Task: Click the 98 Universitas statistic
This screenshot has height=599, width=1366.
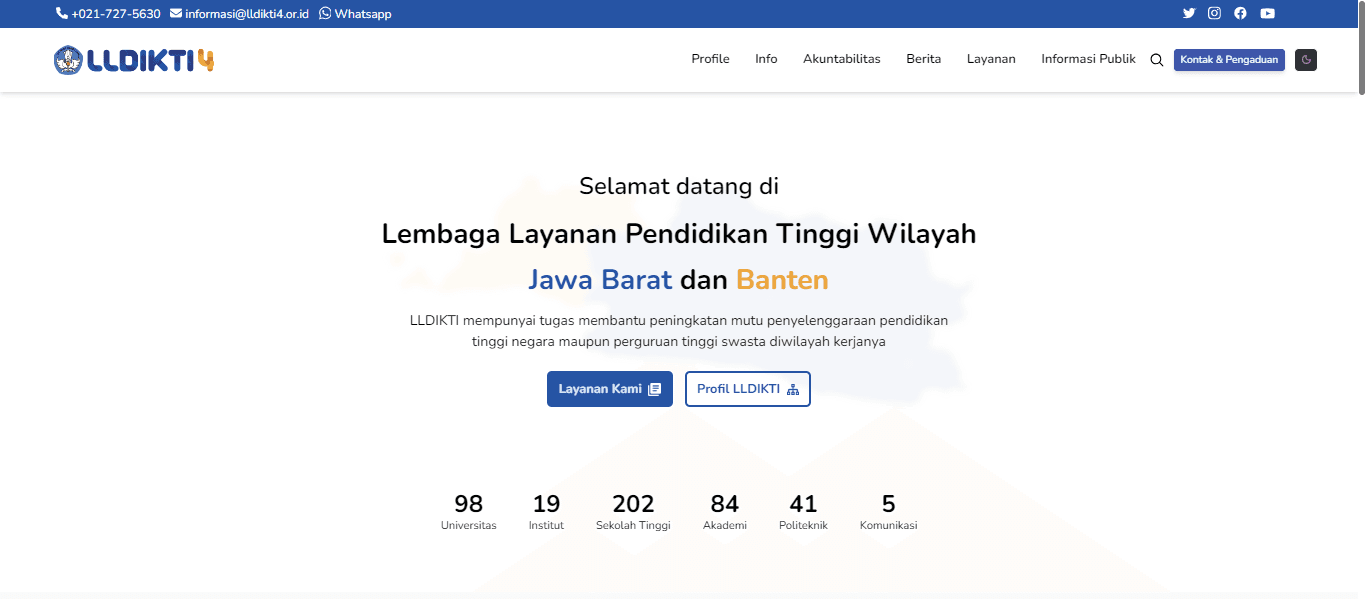Action: click(x=468, y=511)
